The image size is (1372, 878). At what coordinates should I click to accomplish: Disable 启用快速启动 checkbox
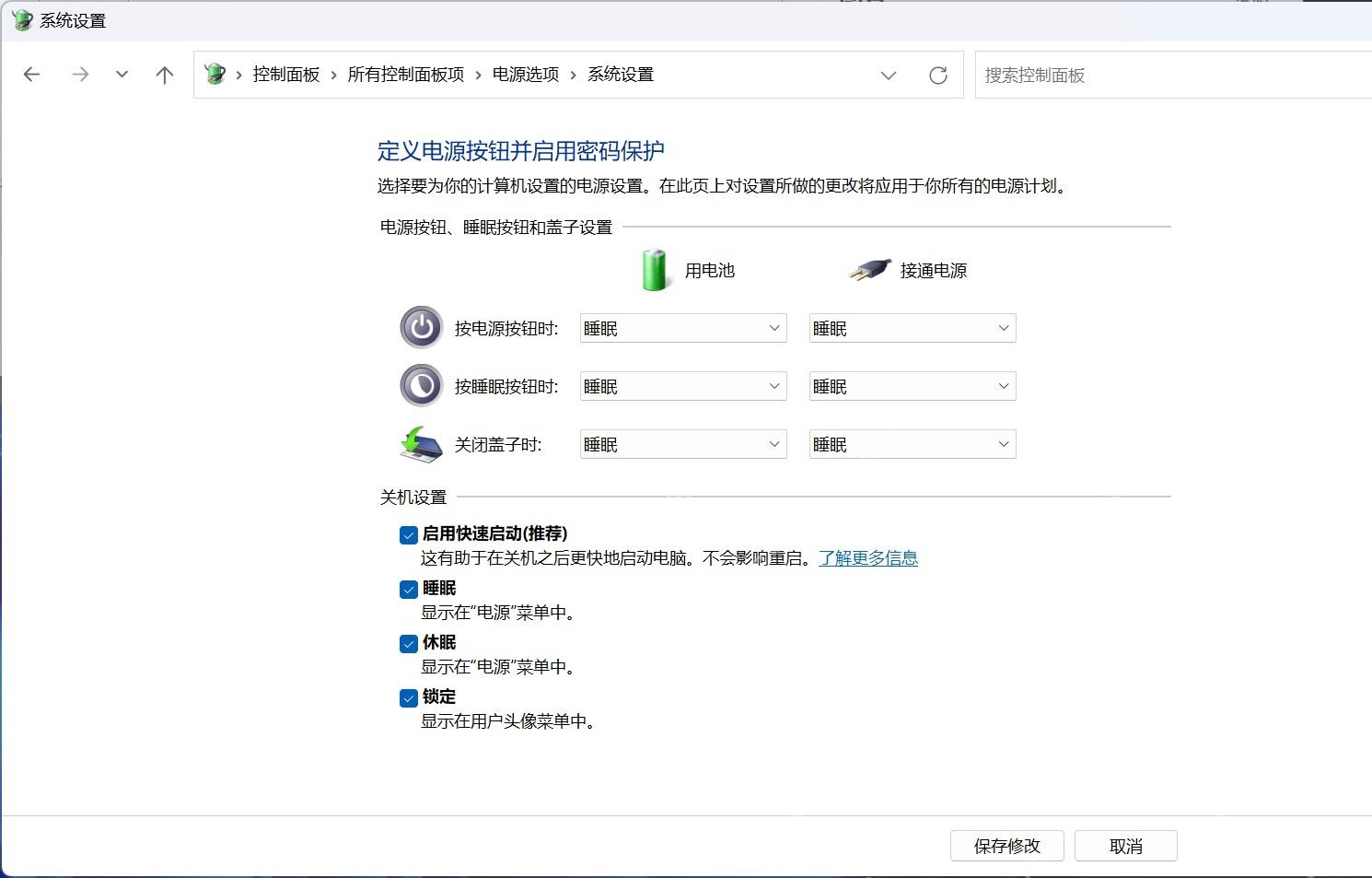pos(409,534)
